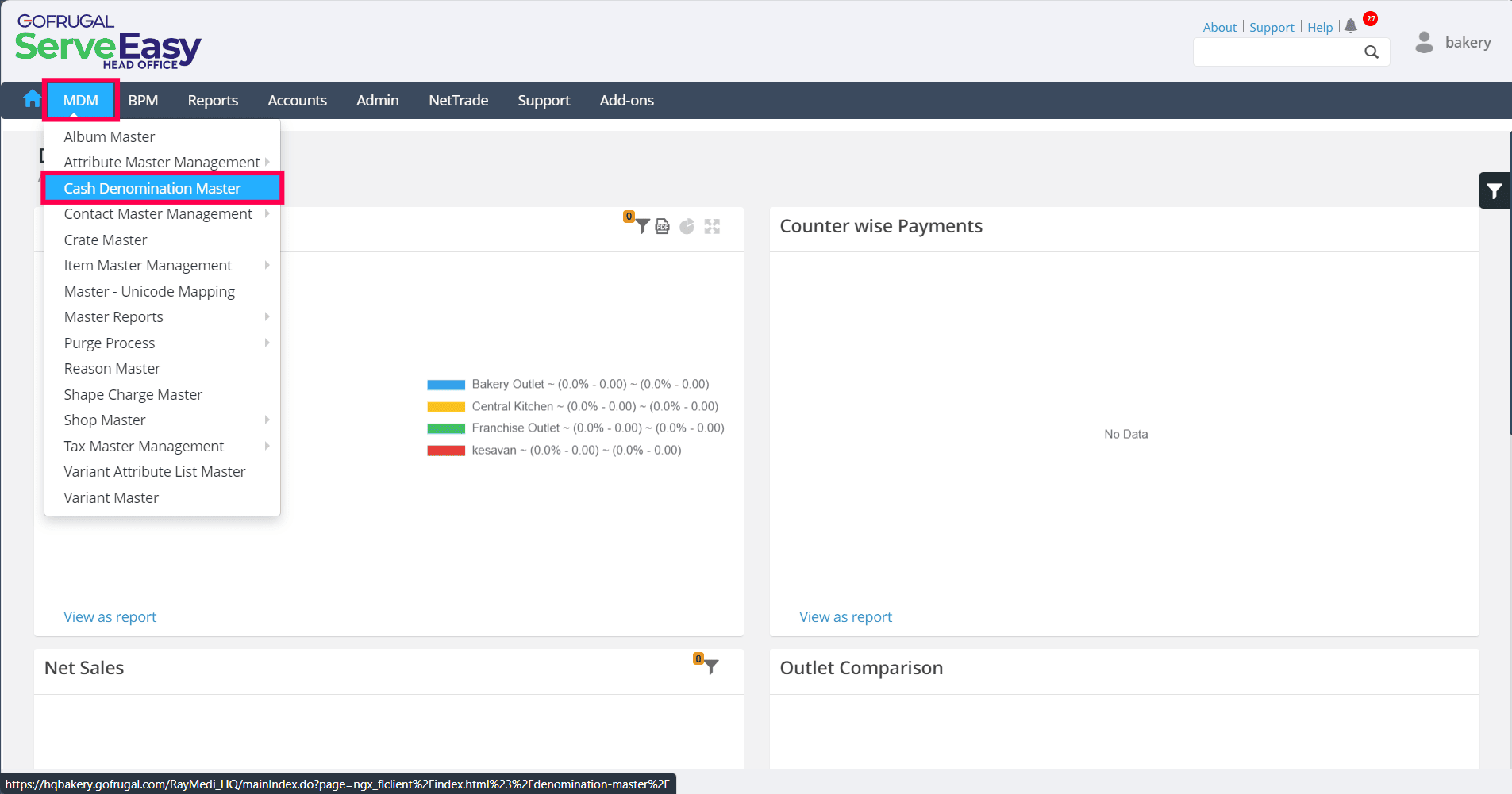The height and width of the screenshot is (794, 1512).
Task: Expand Contact Master Management submenu
Action: click(162, 214)
